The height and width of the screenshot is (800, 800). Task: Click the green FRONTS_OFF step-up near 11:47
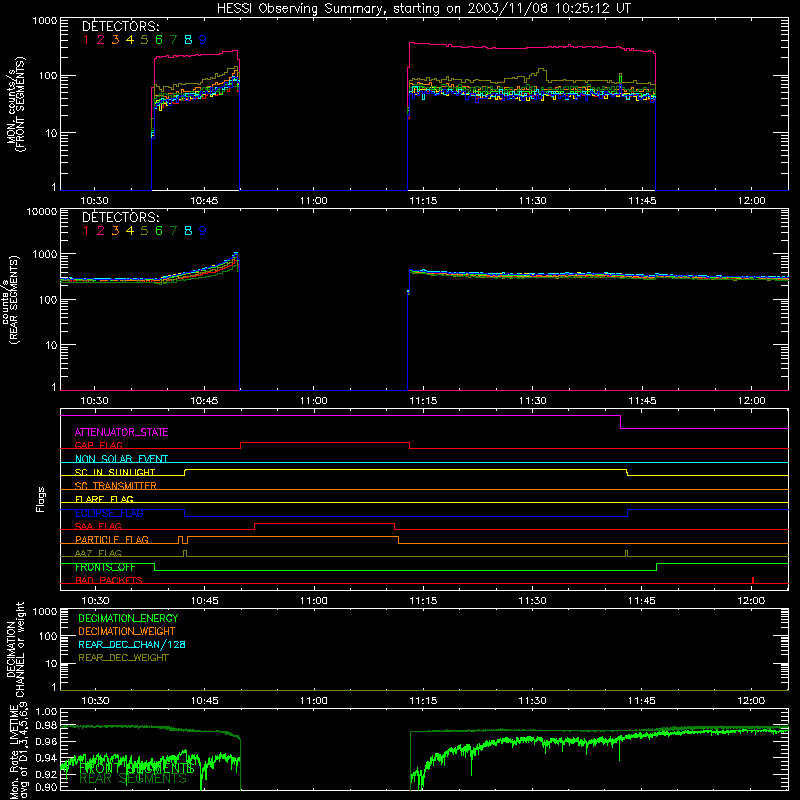657,567
